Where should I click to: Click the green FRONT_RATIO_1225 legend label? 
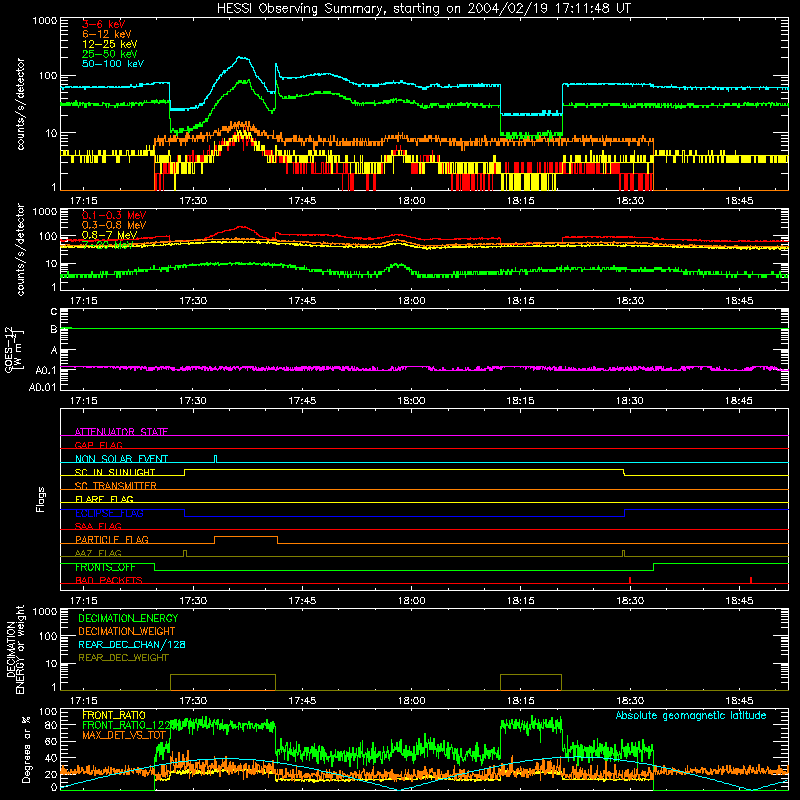[x=127, y=725]
